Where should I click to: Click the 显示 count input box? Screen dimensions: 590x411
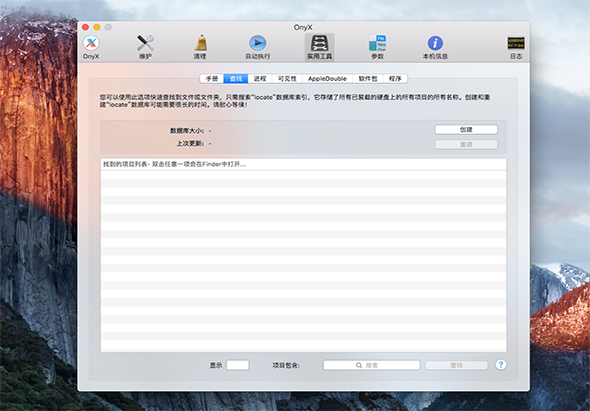click(x=237, y=365)
